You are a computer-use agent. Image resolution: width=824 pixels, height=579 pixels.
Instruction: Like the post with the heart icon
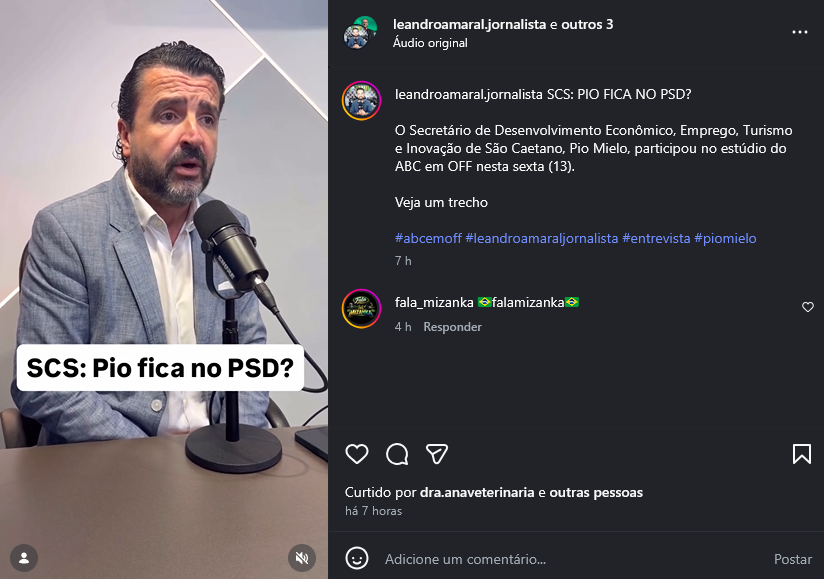pyautogui.click(x=357, y=454)
